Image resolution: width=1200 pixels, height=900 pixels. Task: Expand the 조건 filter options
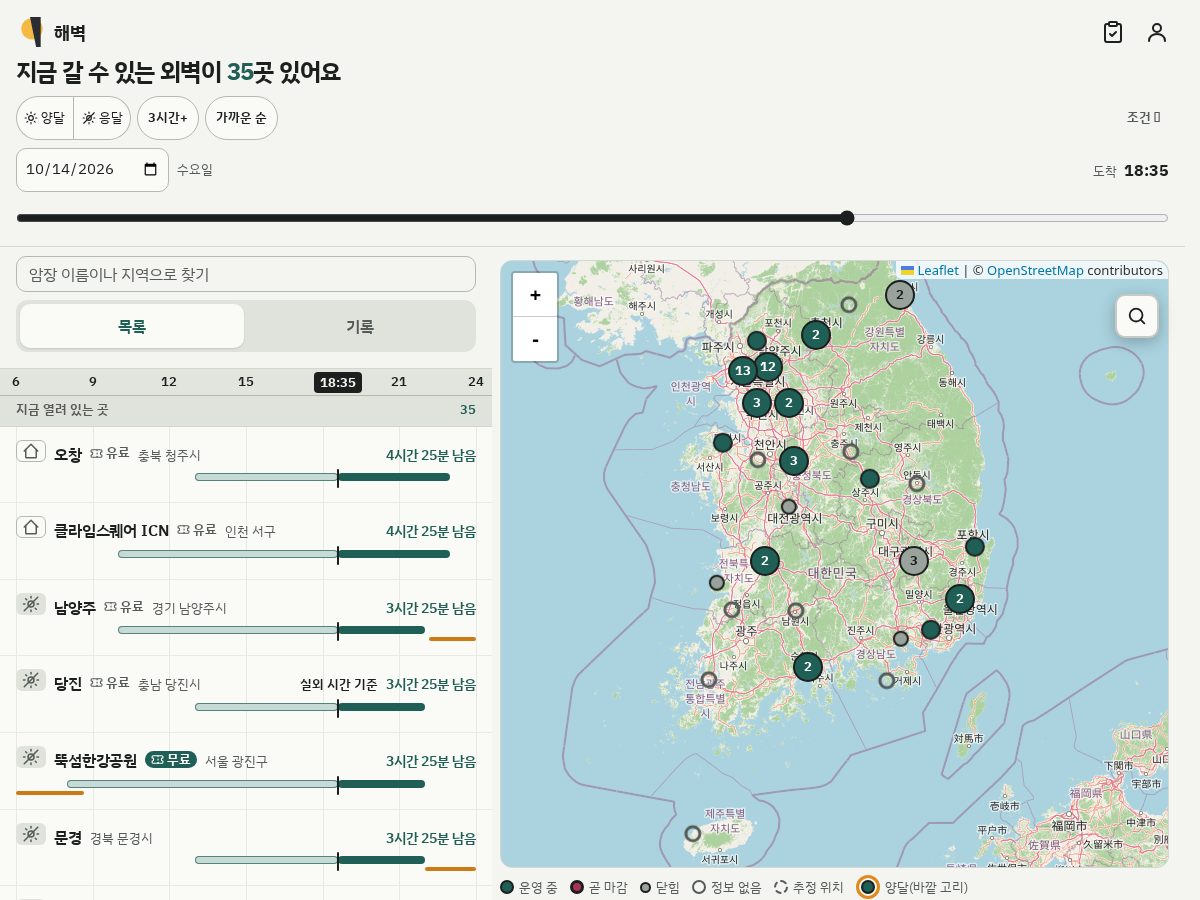(x=1143, y=117)
